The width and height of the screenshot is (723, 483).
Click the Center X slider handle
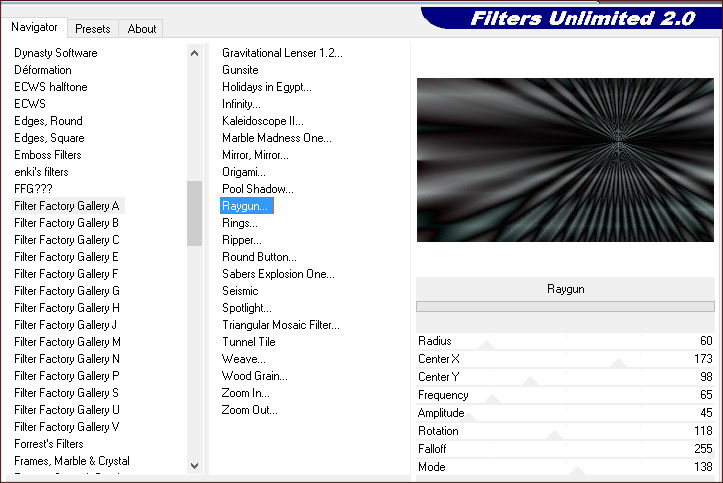[x=618, y=364]
